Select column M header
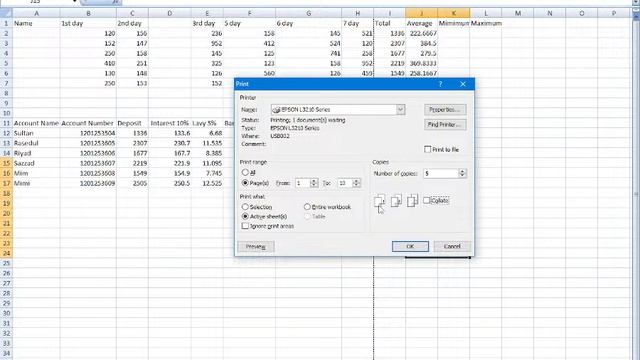 [518, 13]
